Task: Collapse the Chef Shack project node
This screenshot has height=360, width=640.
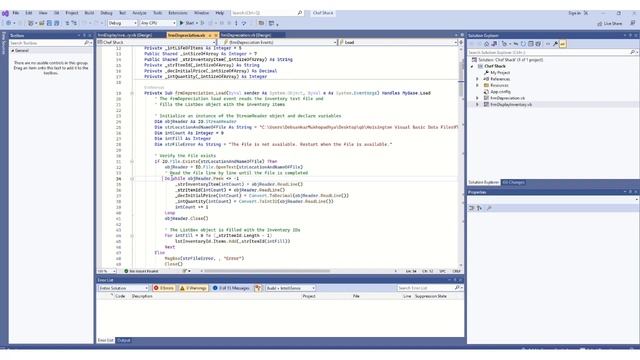Action: [x=472, y=66]
